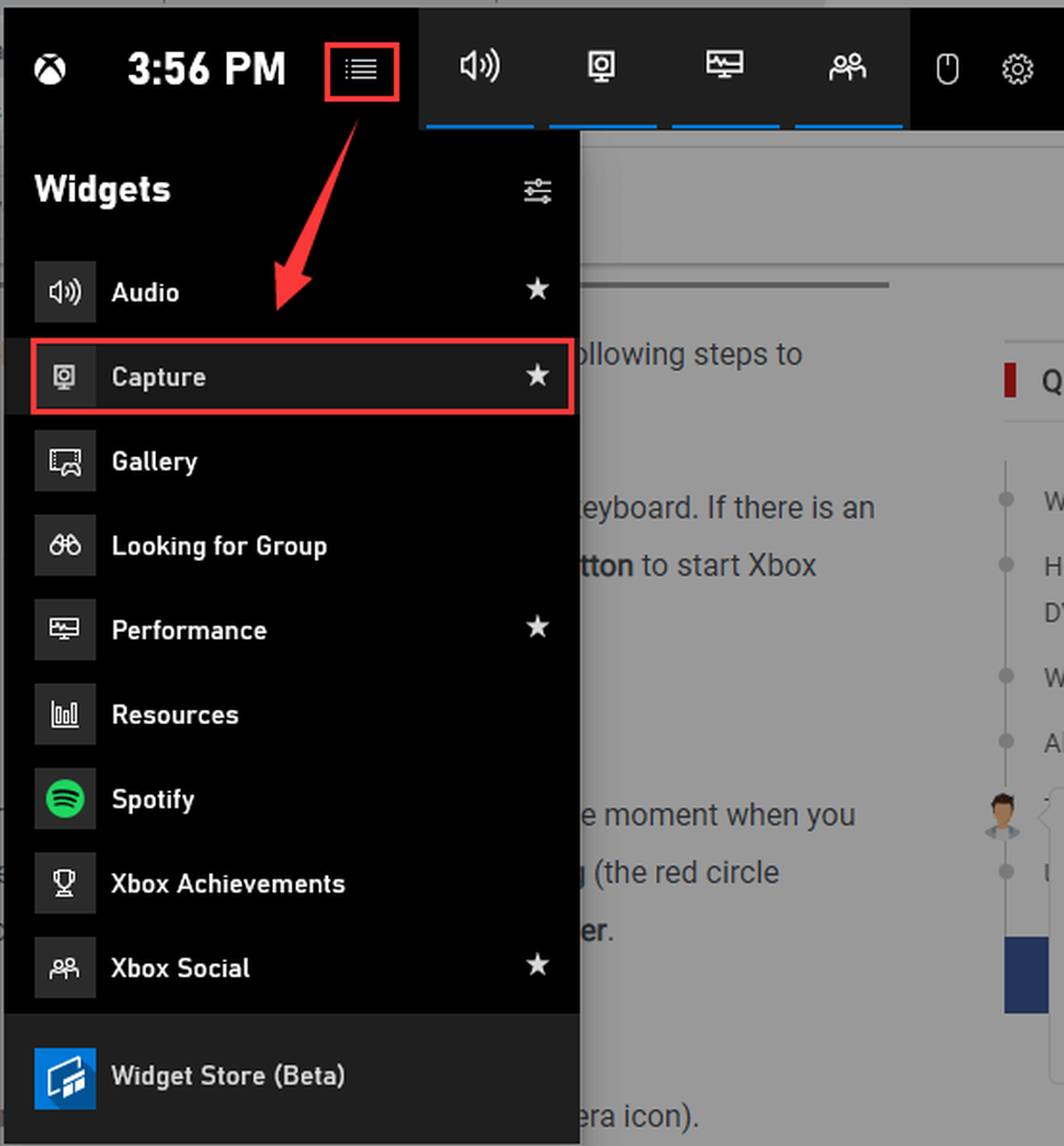Toggle the Audio widget in top bar
Image resolution: width=1064 pixels, height=1146 pixels.
(x=480, y=66)
